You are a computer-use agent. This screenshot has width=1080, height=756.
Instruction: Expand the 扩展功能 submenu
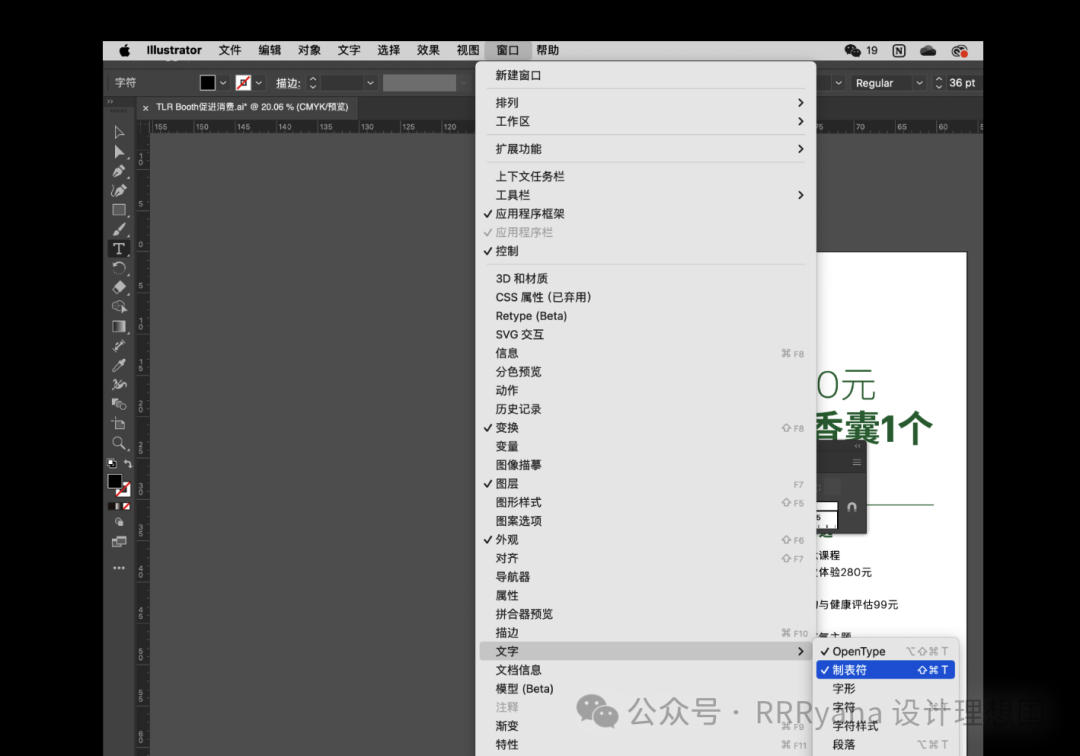(645, 149)
